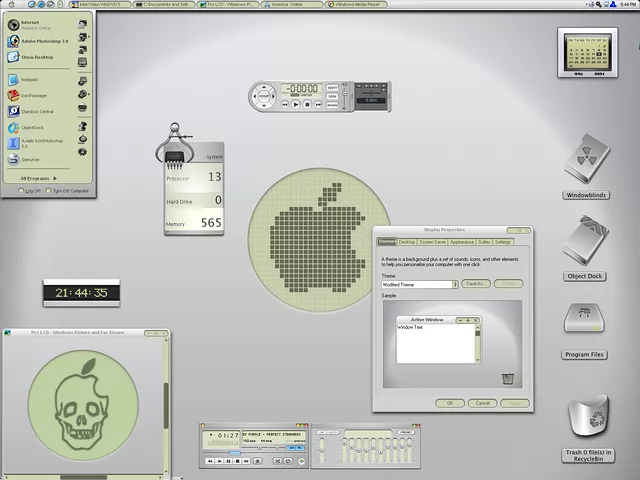Select the Desktop tab in Display Properties
The height and width of the screenshot is (480, 640).
click(407, 242)
